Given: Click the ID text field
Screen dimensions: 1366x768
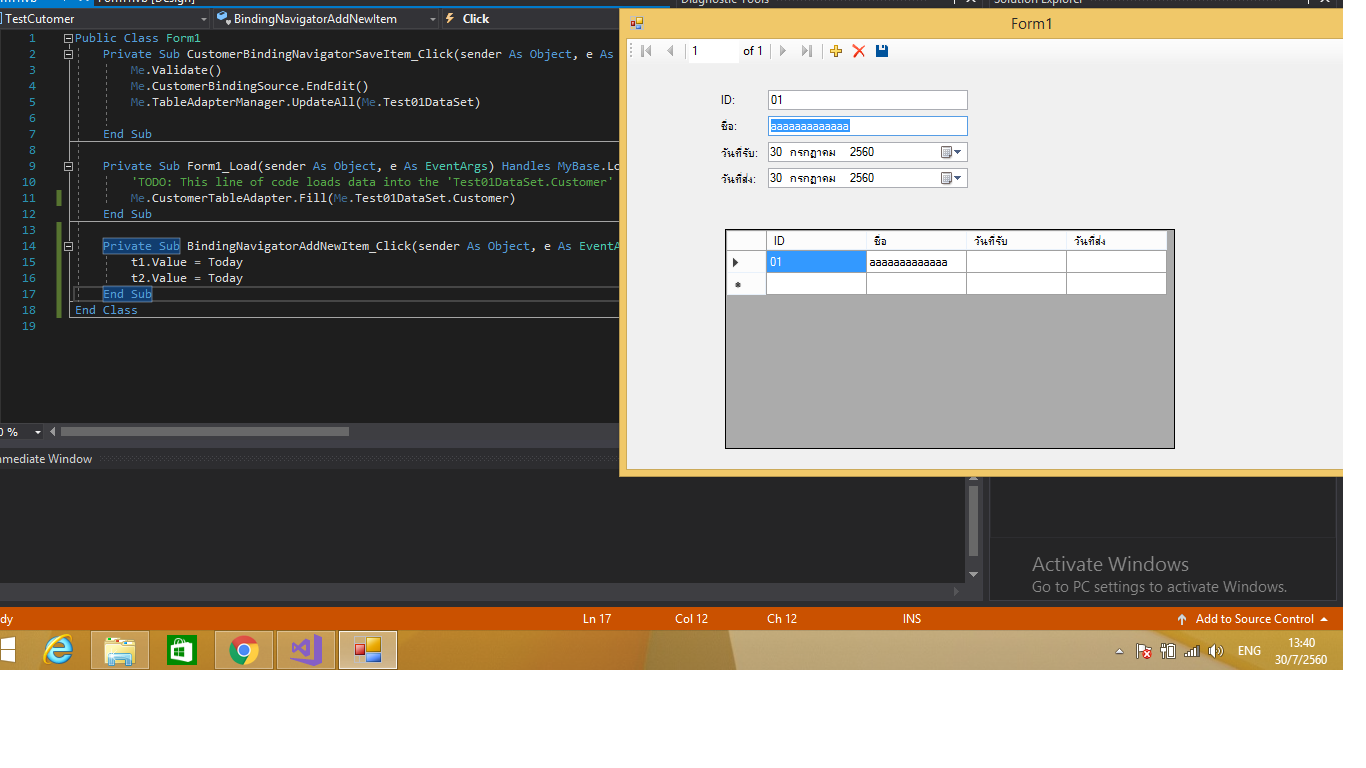Looking at the screenshot, I should (x=867, y=100).
